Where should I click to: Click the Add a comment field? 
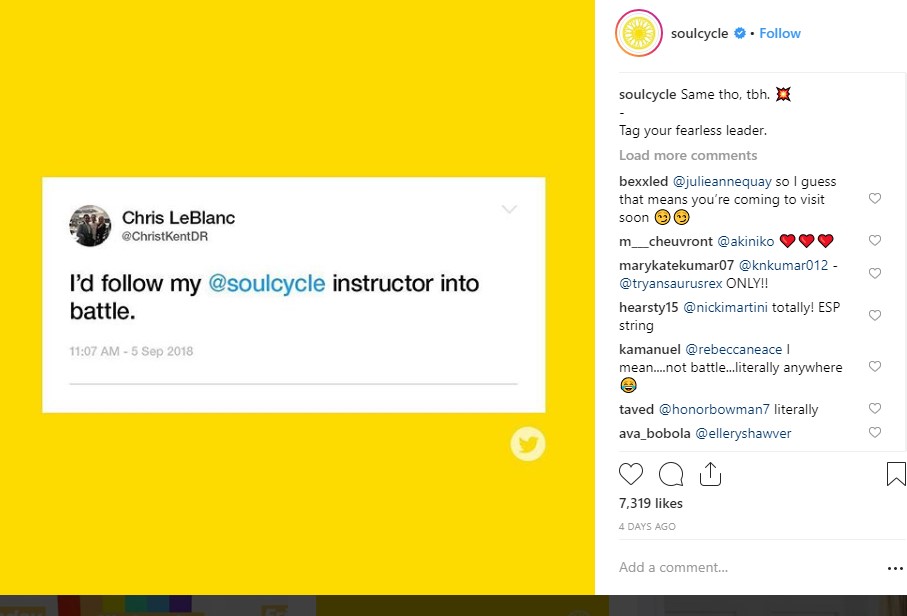click(x=740, y=567)
